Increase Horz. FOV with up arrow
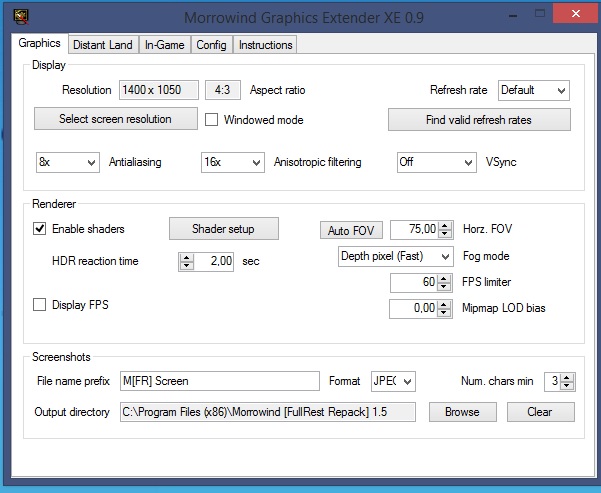This screenshot has width=601, height=493. tap(445, 226)
